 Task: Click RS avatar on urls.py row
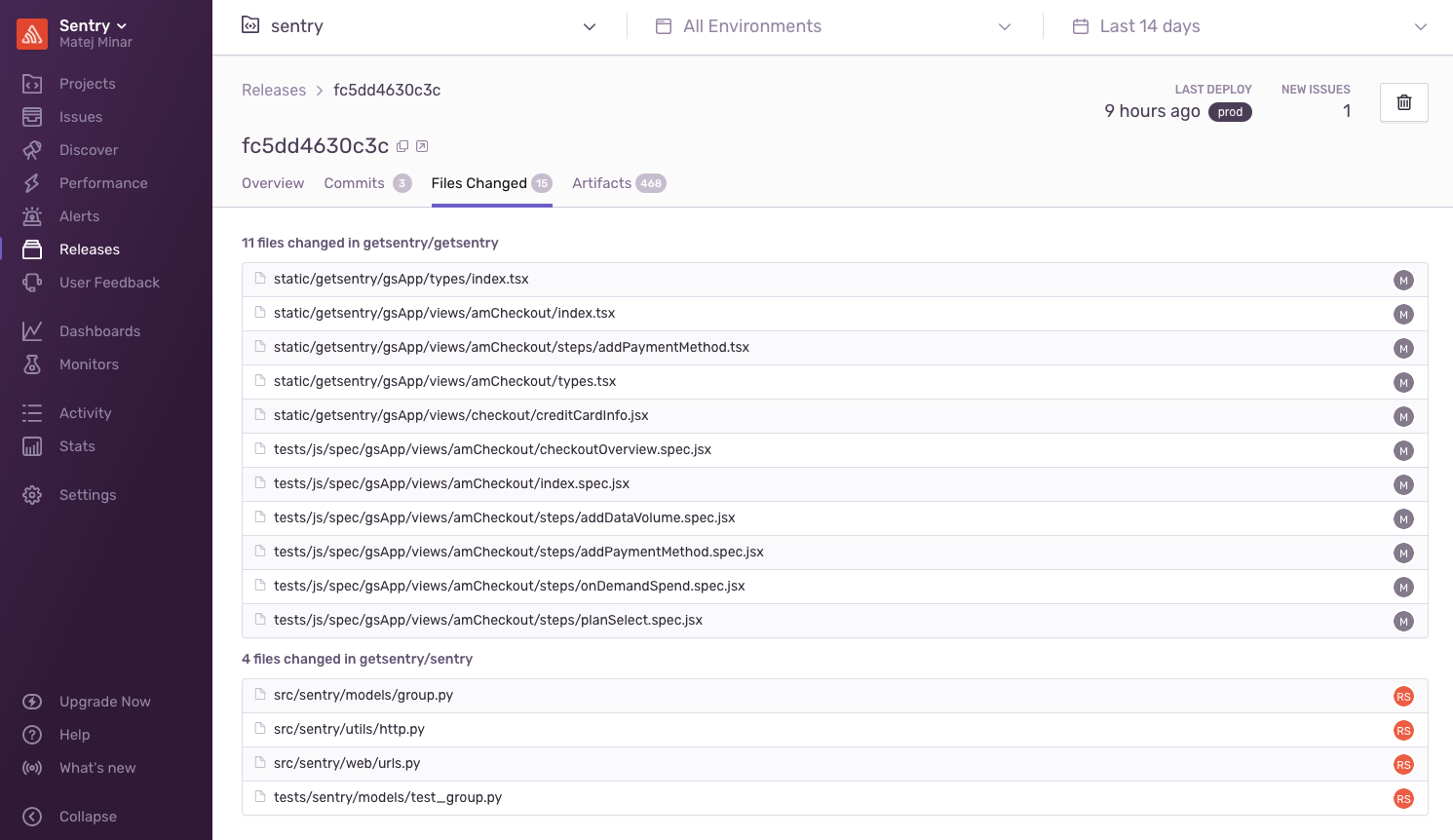click(x=1403, y=765)
